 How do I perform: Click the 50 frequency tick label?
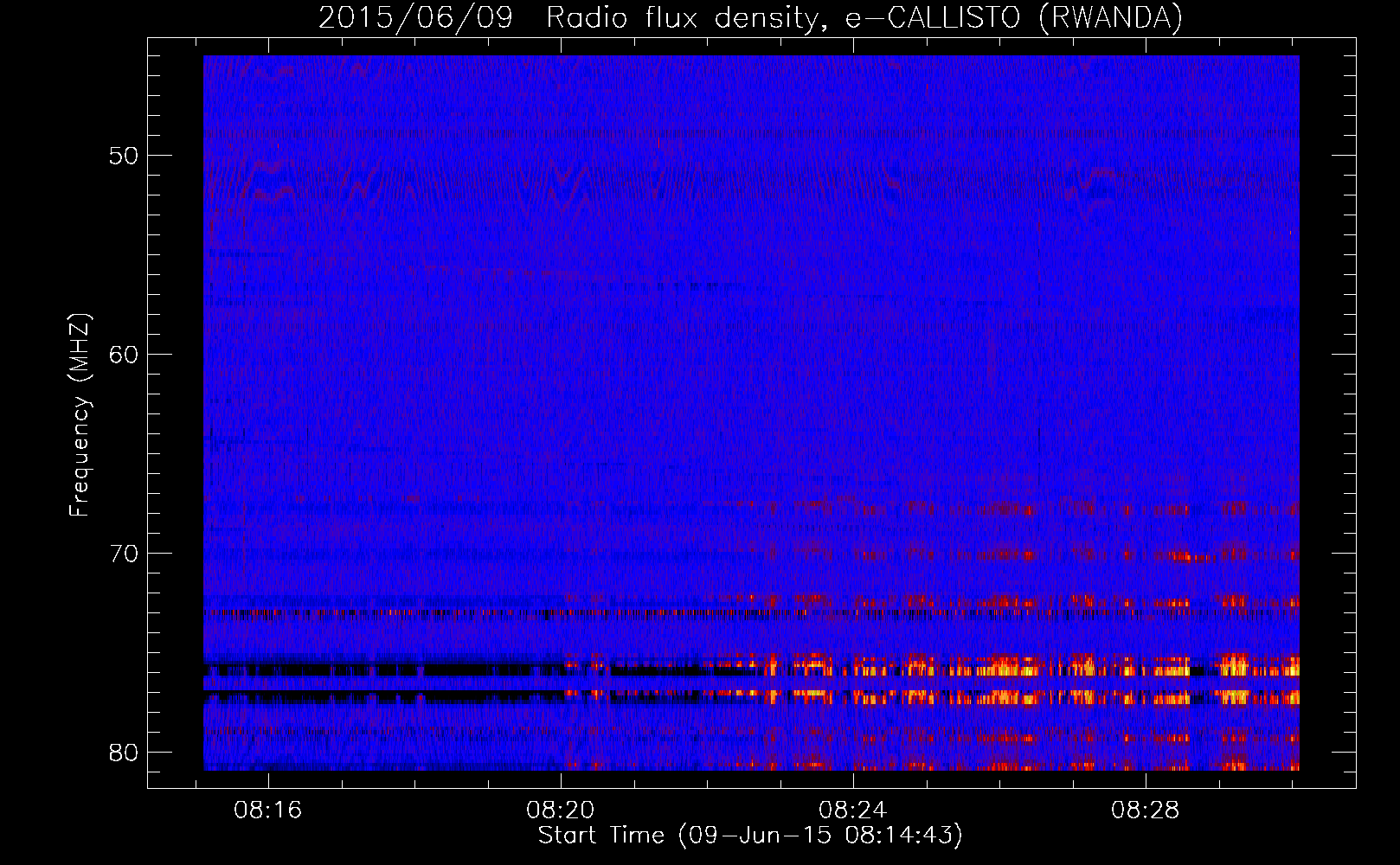[x=124, y=156]
